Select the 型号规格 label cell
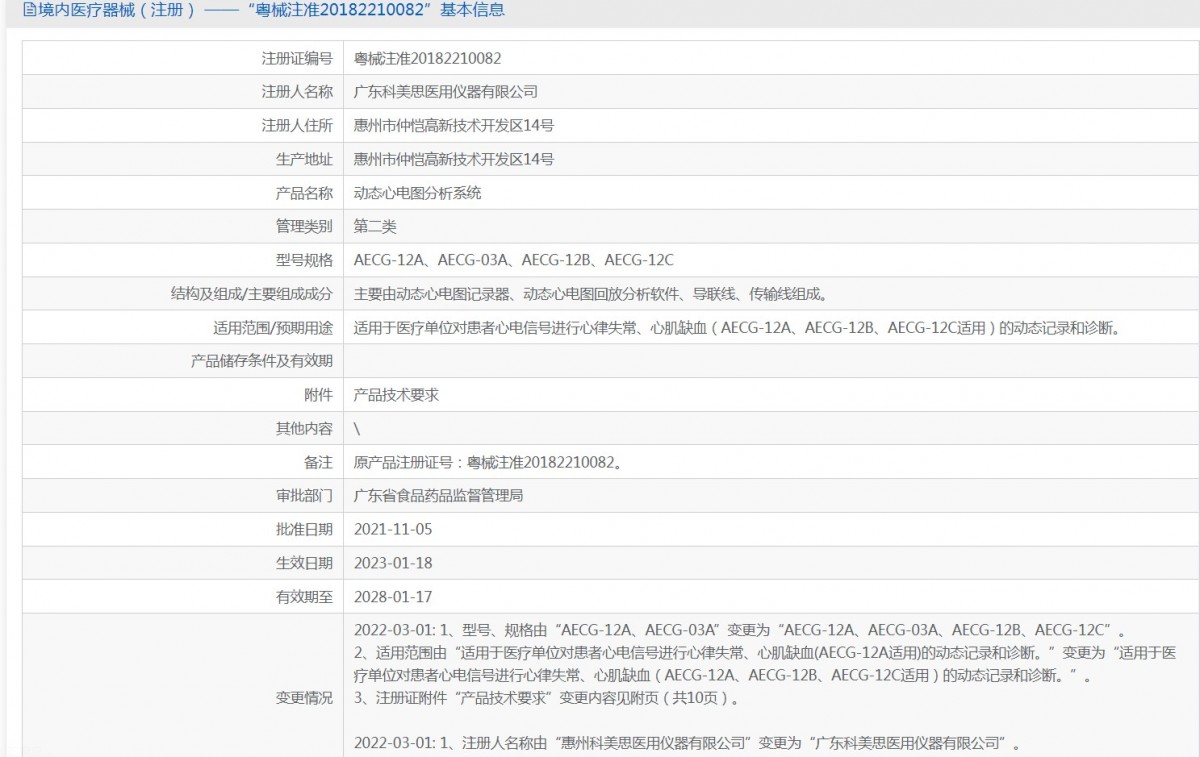The image size is (1200, 757). pyautogui.click(x=182, y=260)
